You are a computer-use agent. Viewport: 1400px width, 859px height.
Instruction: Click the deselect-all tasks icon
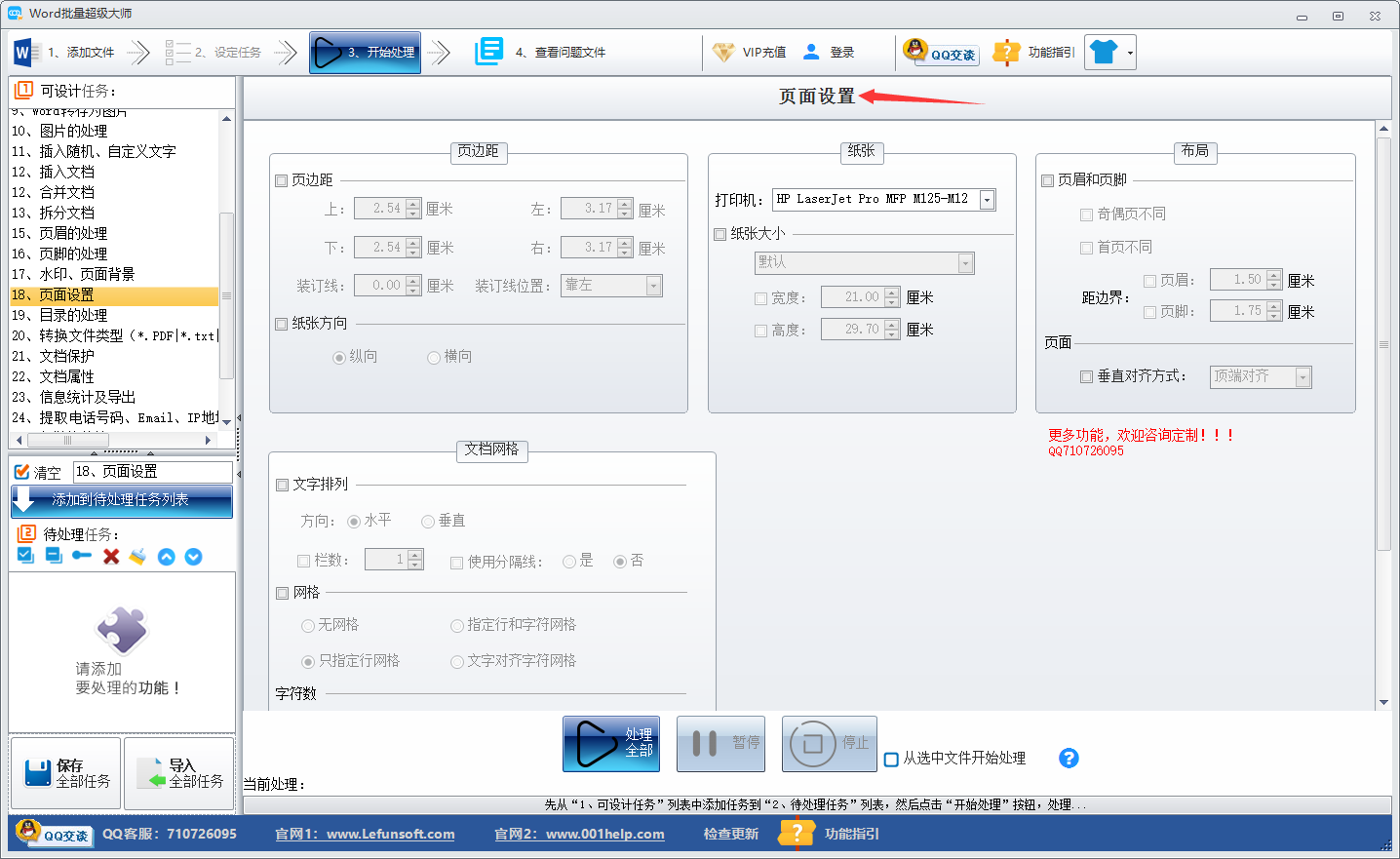pyautogui.click(x=52, y=556)
